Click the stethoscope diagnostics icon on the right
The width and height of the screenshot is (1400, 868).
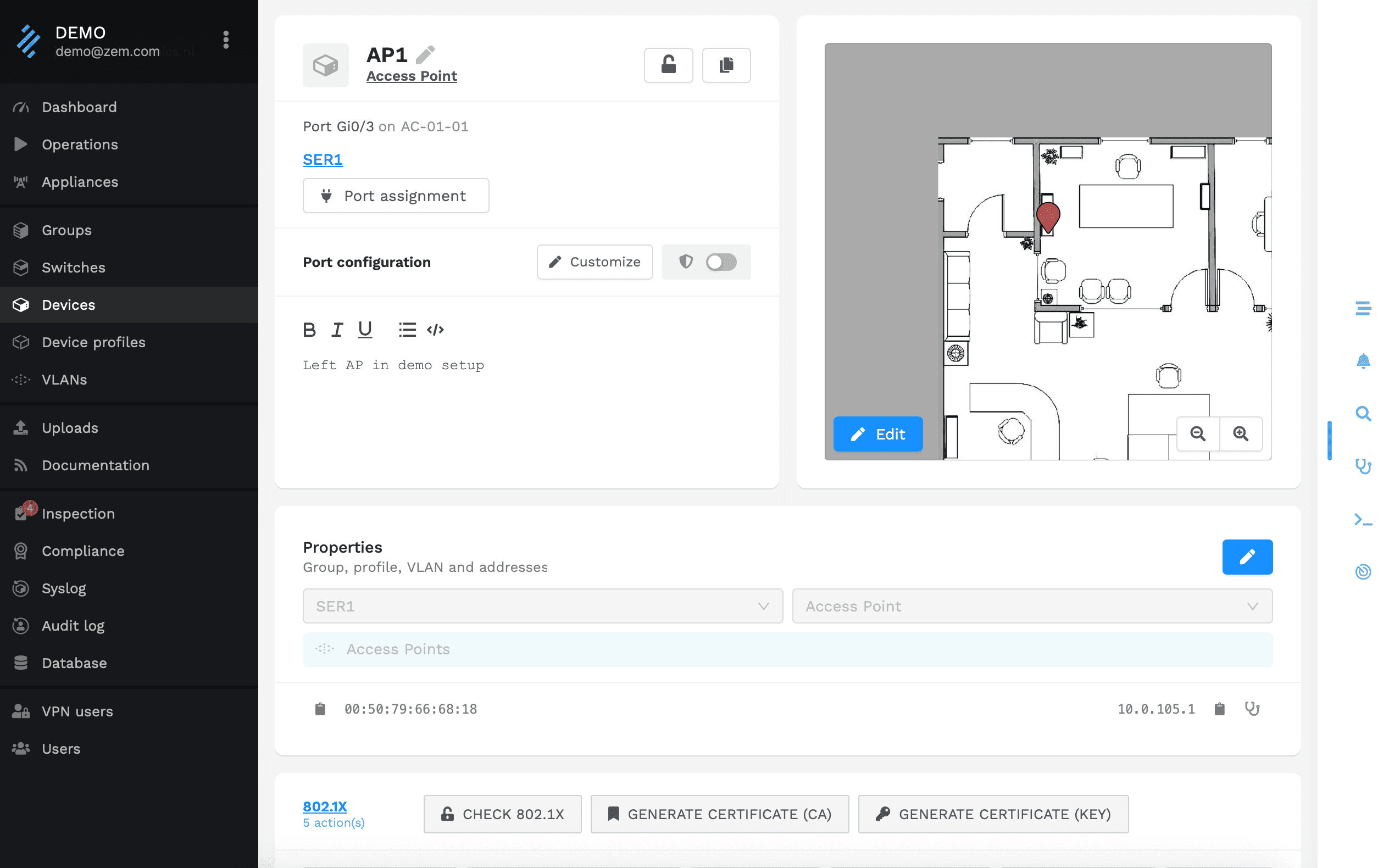(1364, 466)
